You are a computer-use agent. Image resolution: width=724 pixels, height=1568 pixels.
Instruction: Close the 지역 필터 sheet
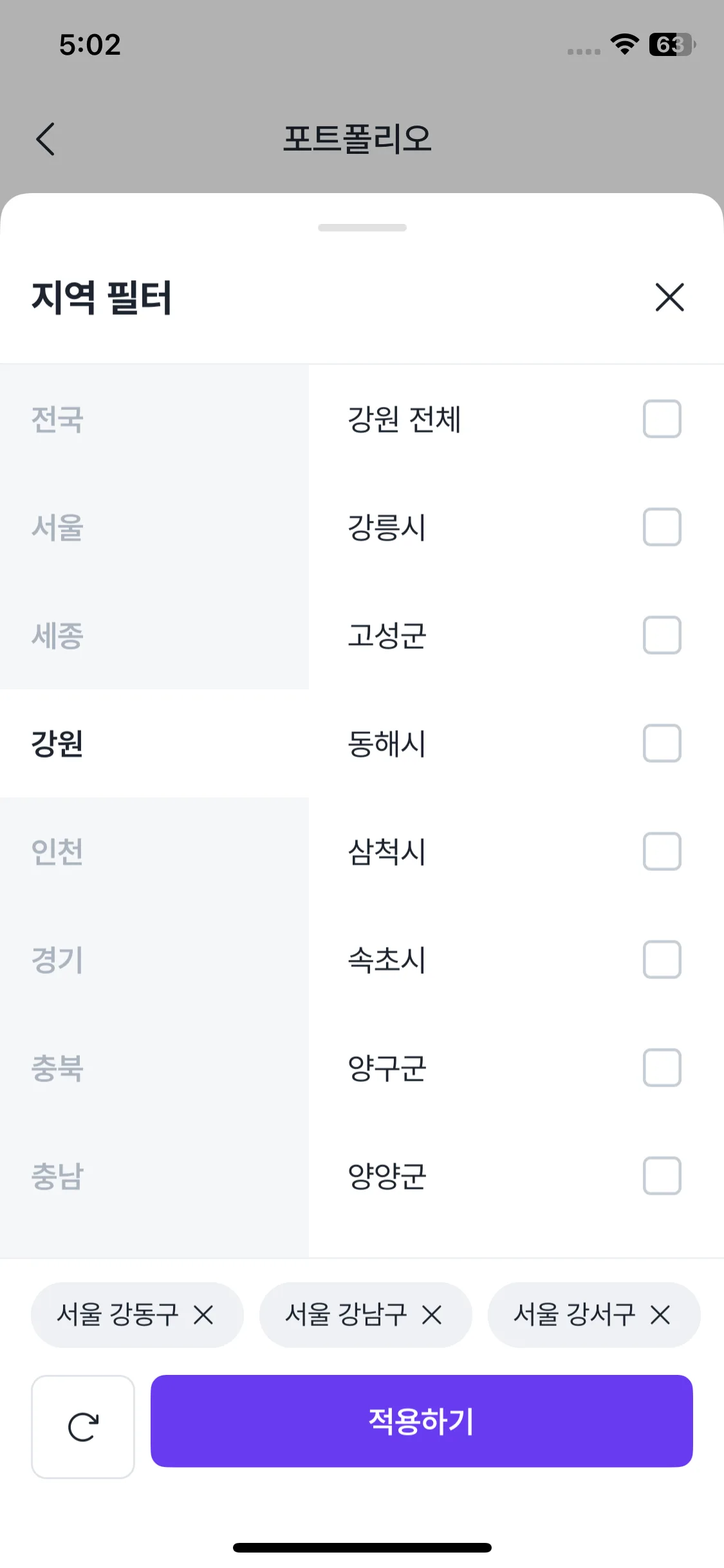(x=669, y=297)
